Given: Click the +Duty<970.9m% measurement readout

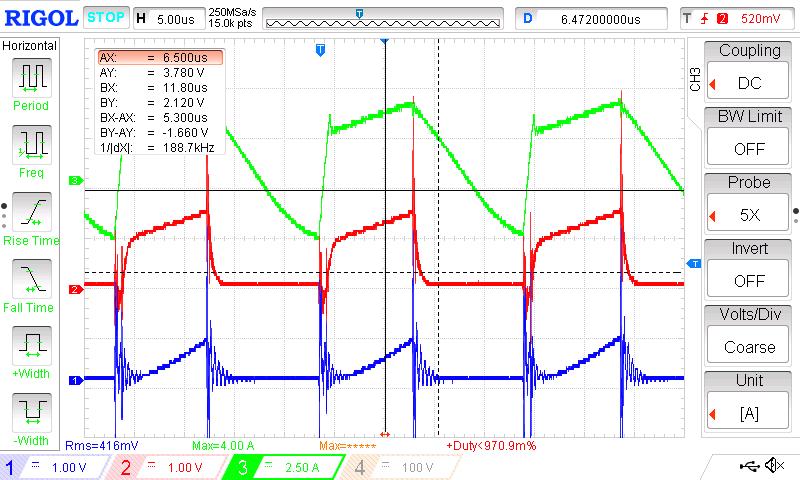Looking at the screenshot, I should coord(491,445).
